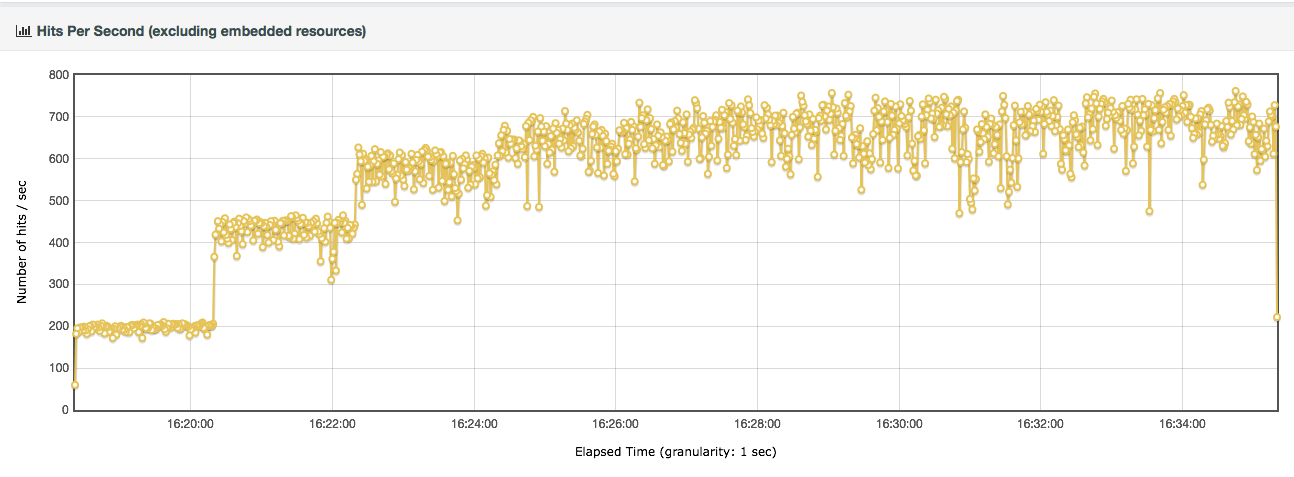Select the 16:28:00 time axis label

pos(758,424)
